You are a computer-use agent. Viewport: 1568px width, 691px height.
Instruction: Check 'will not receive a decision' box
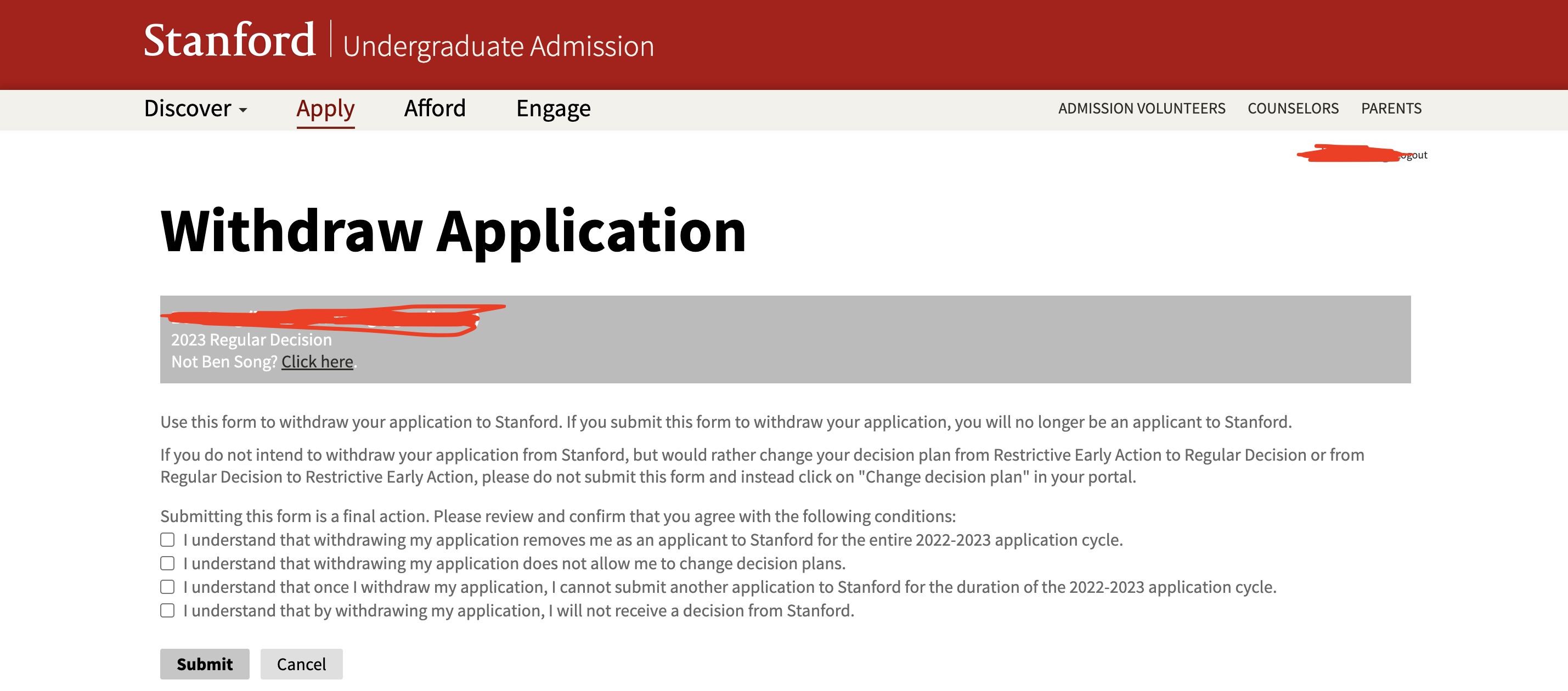(x=167, y=610)
